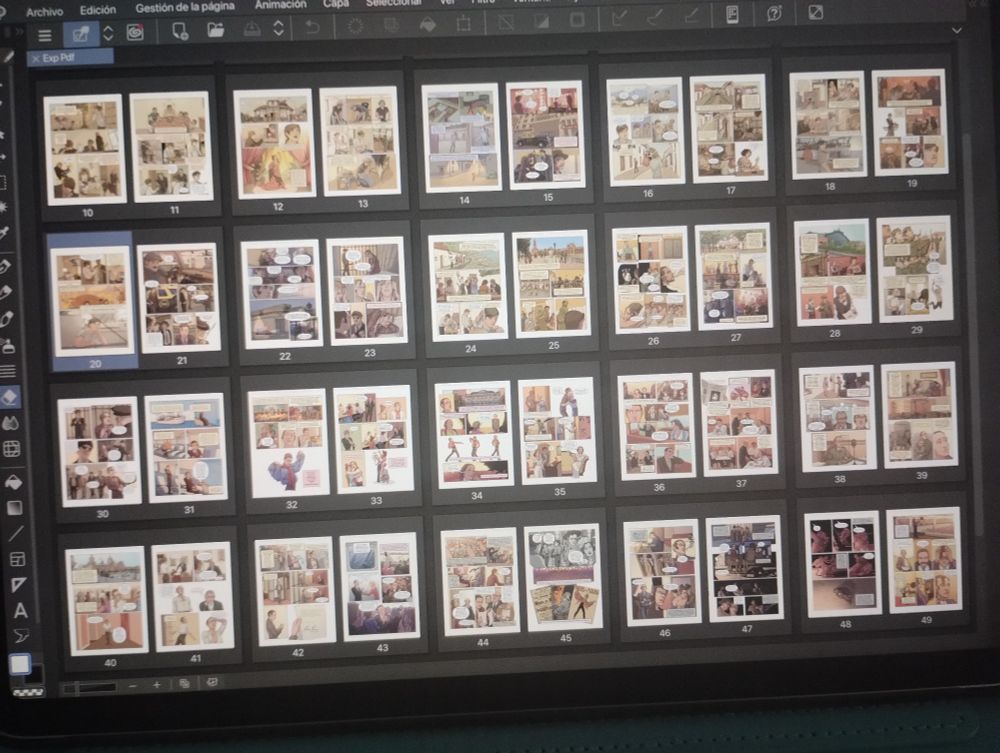Screen dimensions: 1000x753
Task: Open the Gestión de la página menu
Action: tap(185, 7)
